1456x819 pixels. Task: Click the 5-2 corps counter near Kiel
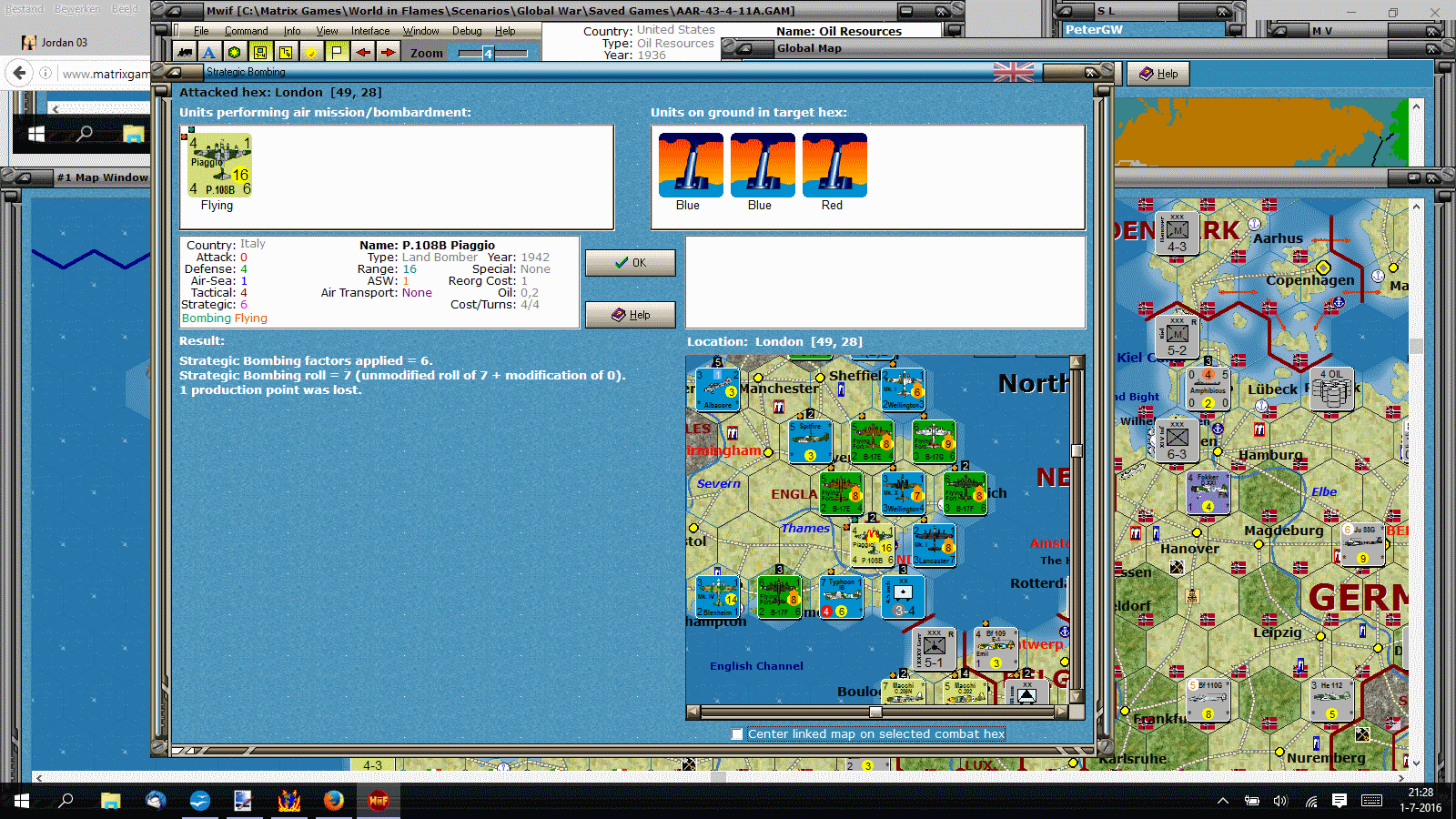pos(1178,337)
